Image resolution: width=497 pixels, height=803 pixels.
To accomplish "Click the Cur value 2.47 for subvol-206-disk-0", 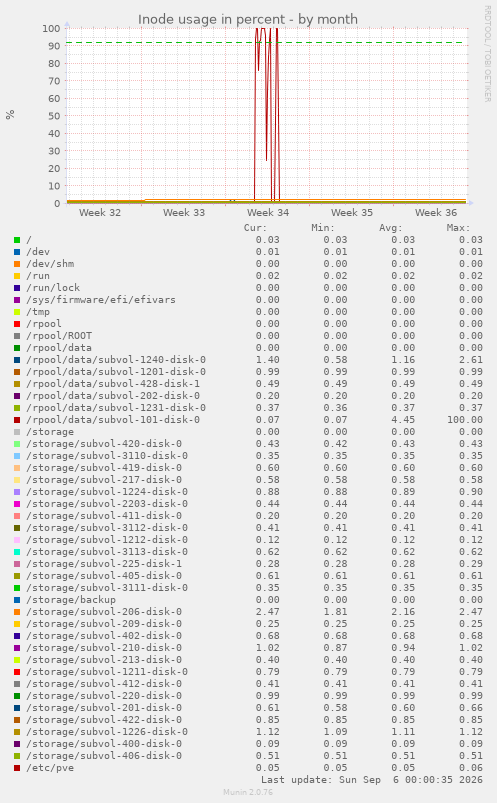I will click(268, 611).
